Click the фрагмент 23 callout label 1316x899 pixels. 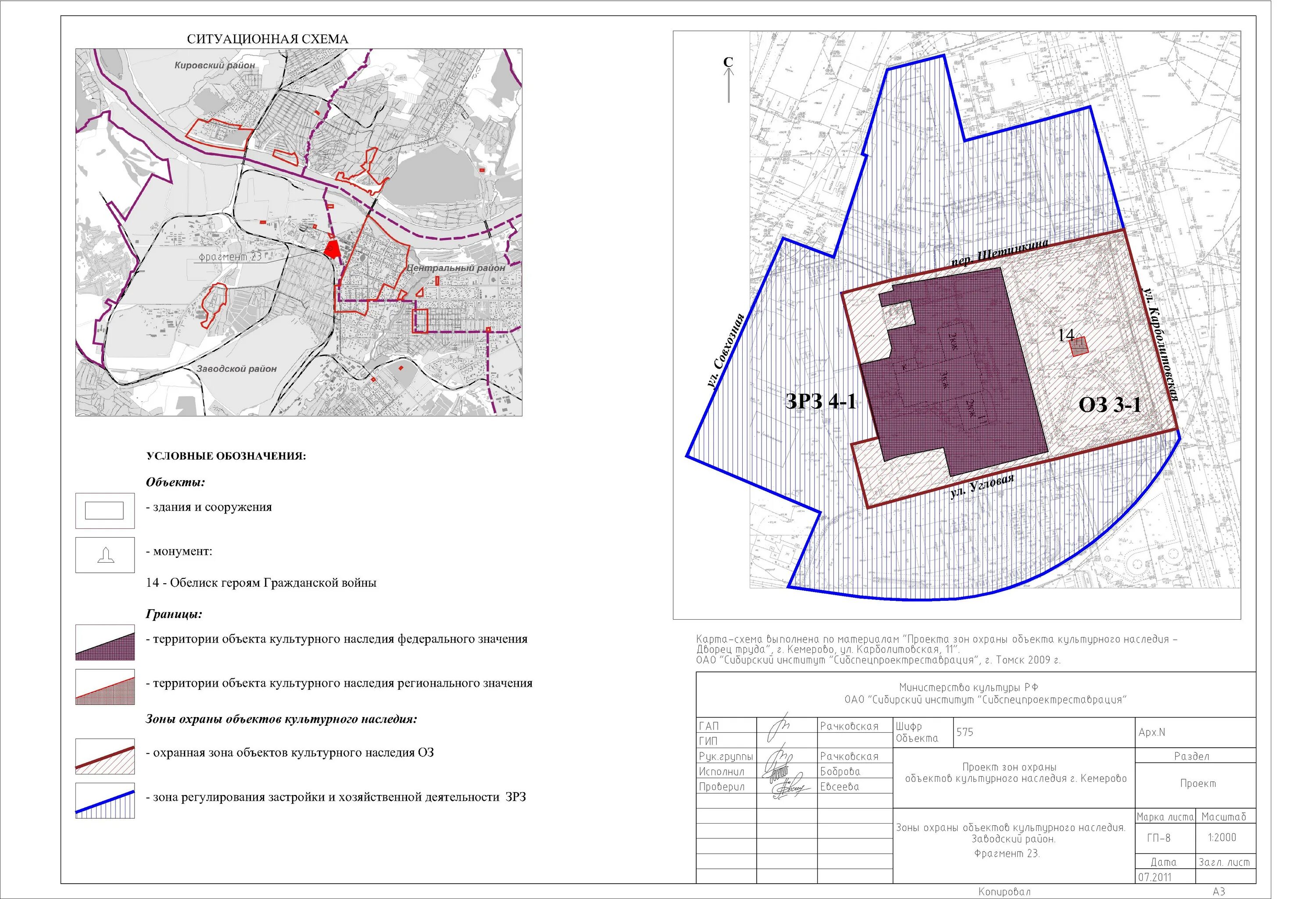tap(230, 257)
